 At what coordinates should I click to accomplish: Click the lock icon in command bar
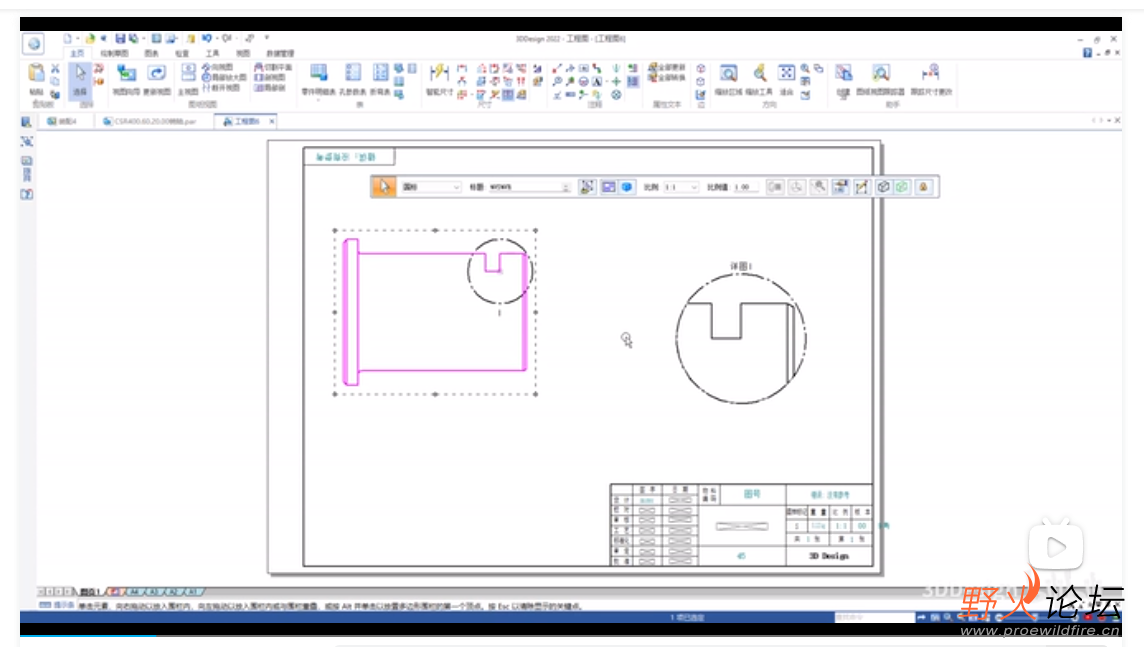pyautogui.click(x=924, y=187)
